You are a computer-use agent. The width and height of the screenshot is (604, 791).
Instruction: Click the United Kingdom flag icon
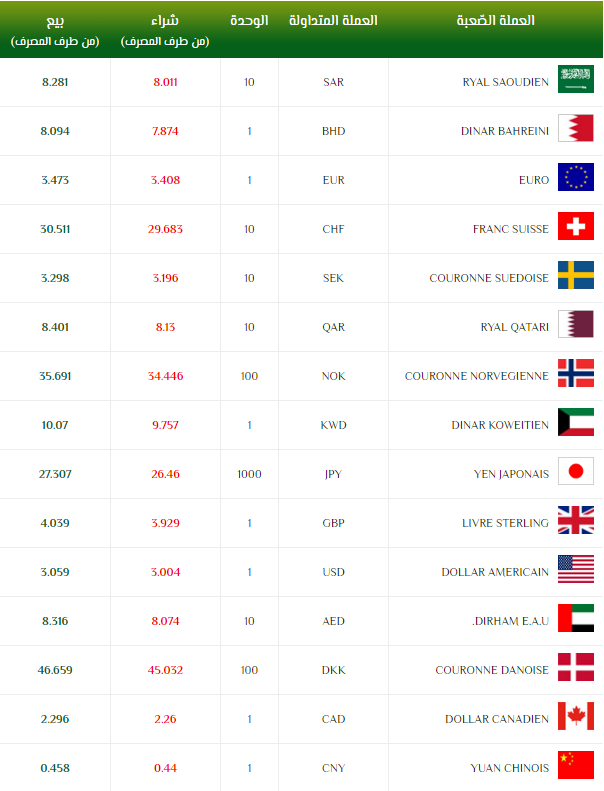(x=575, y=522)
